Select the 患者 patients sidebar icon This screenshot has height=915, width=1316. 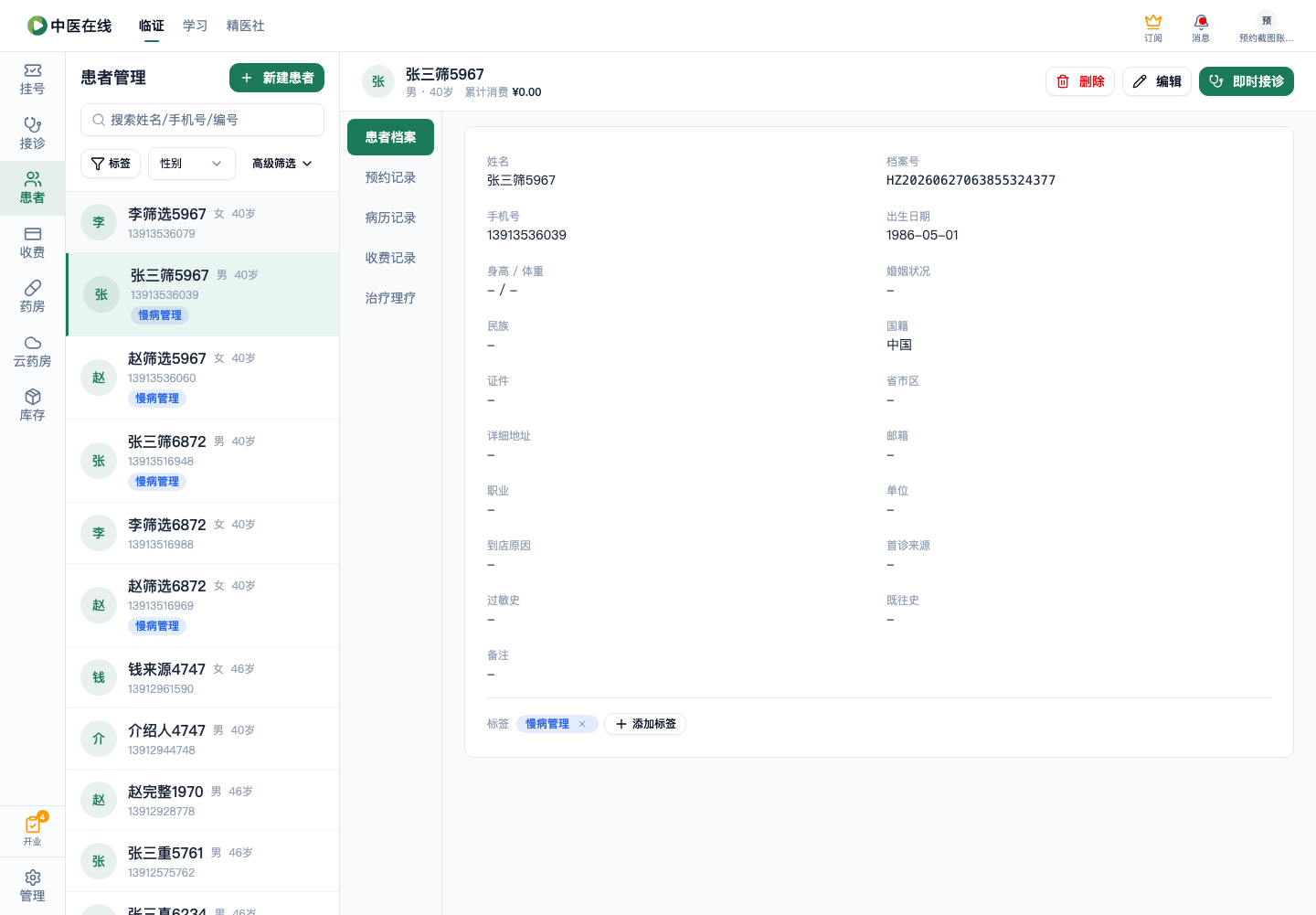click(32, 188)
